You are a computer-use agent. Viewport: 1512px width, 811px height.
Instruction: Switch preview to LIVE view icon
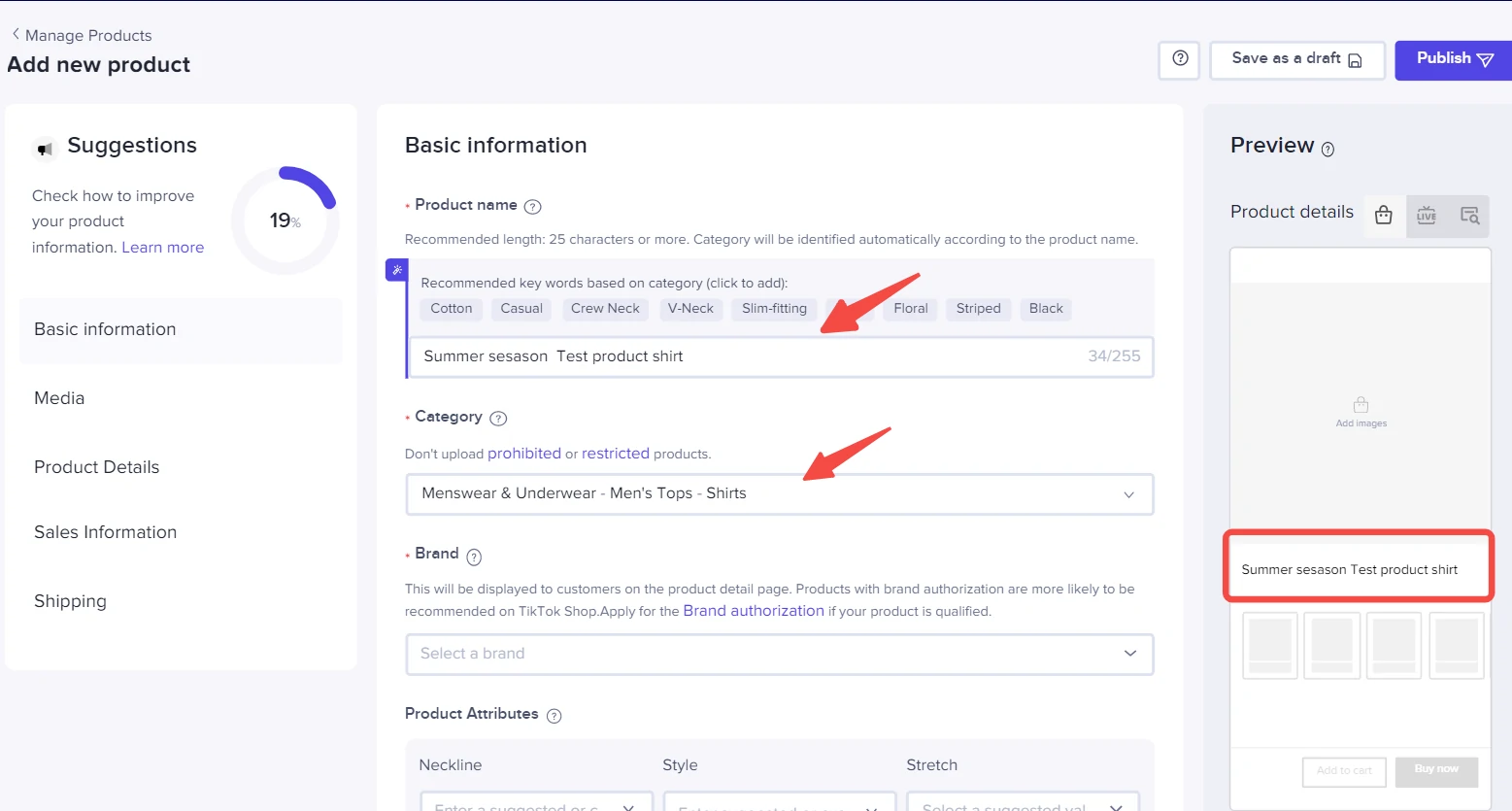pos(1426,216)
